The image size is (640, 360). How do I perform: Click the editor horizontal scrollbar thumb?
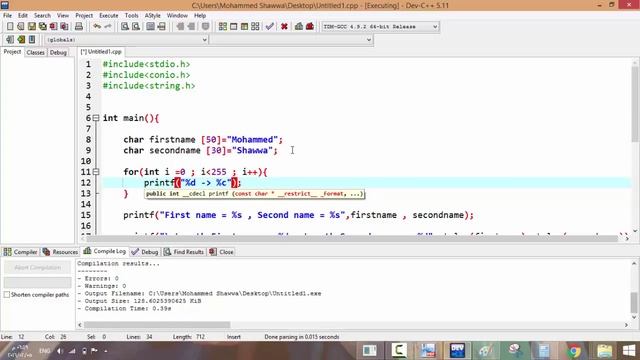click(x=353, y=238)
